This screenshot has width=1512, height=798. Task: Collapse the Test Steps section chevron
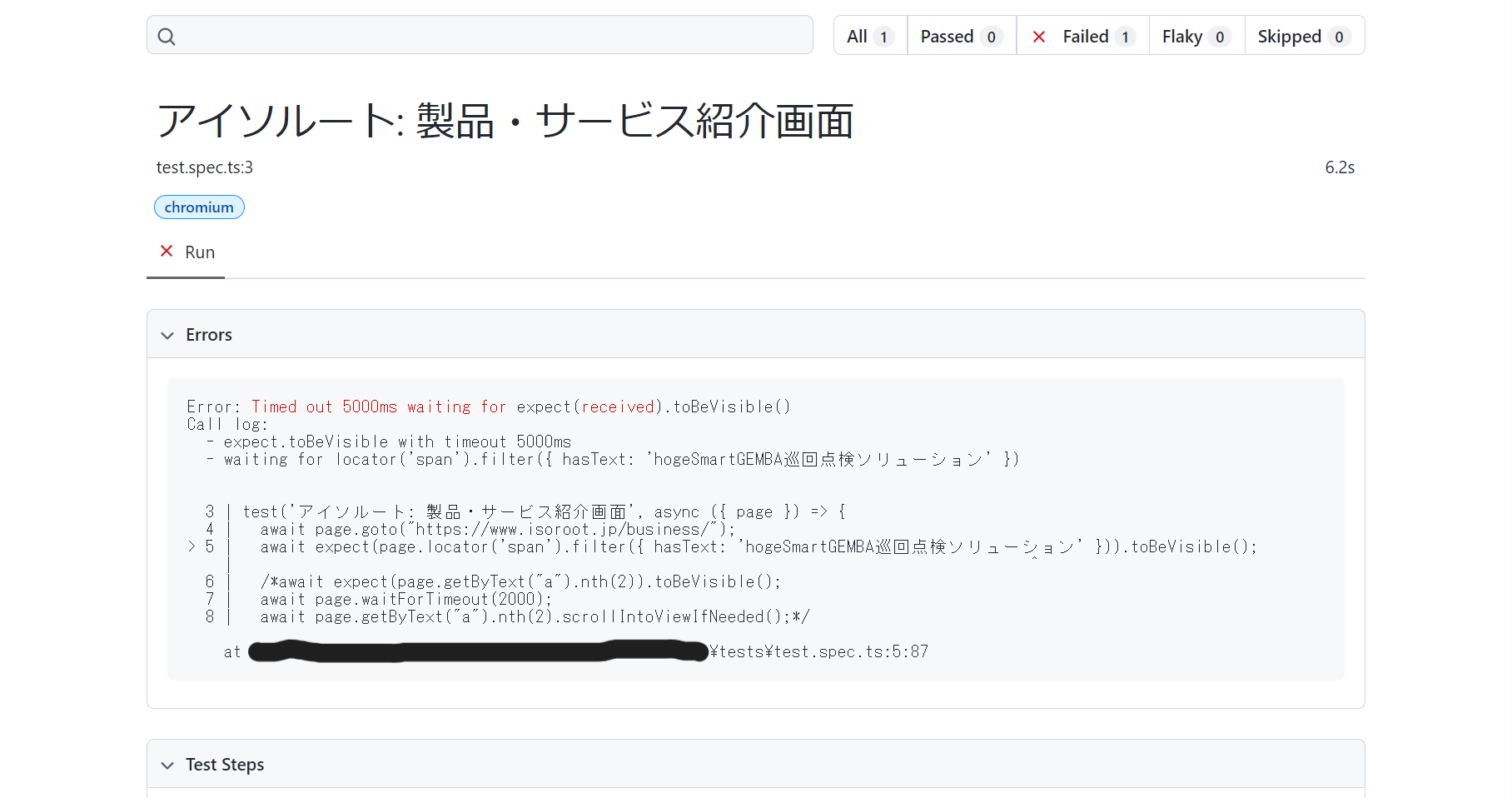coord(167,766)
